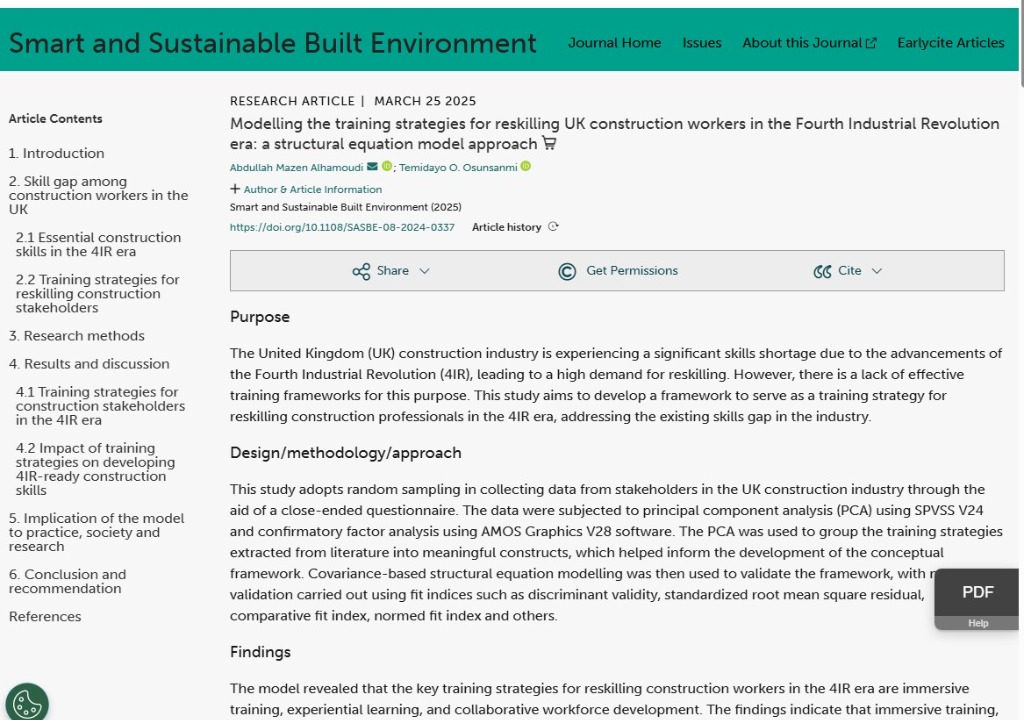
Task: Jump to 4. Results and discussion section
Action: point(89,364)
